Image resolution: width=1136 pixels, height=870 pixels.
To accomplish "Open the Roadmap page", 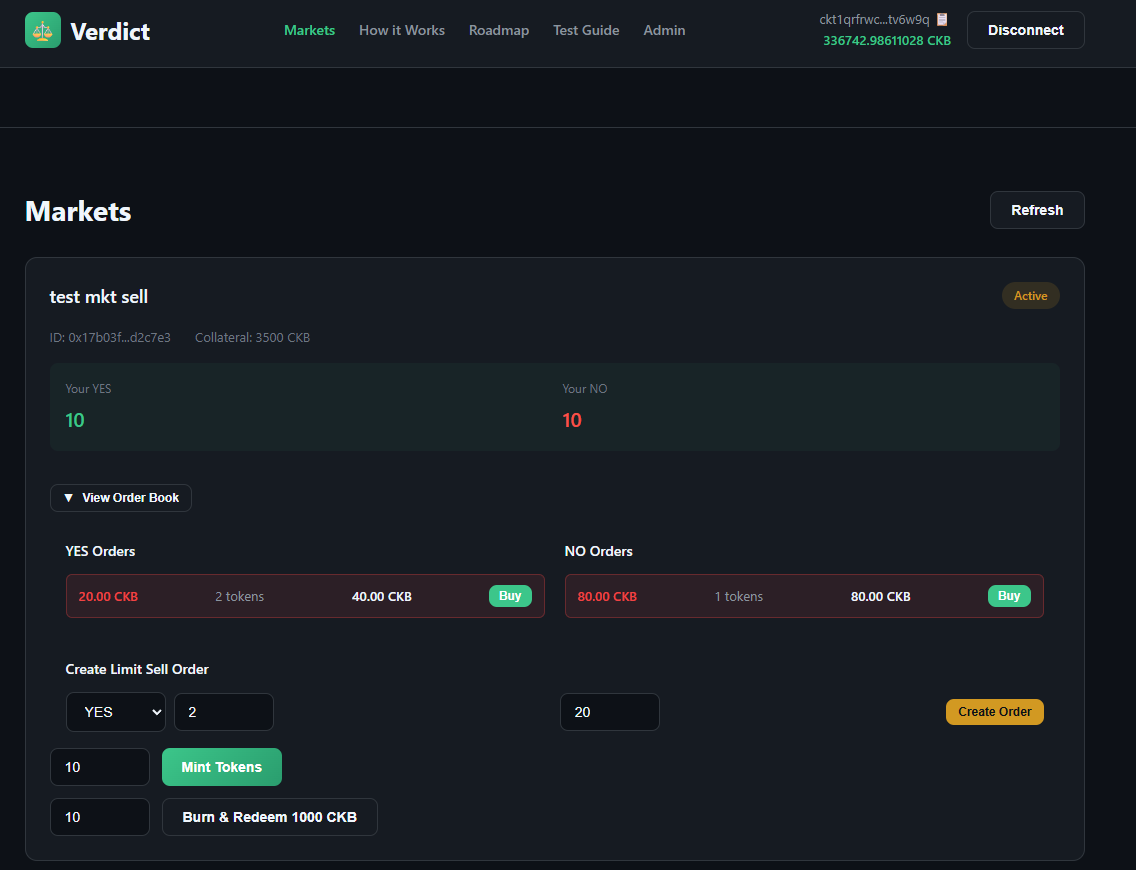I will click(499, 30).
